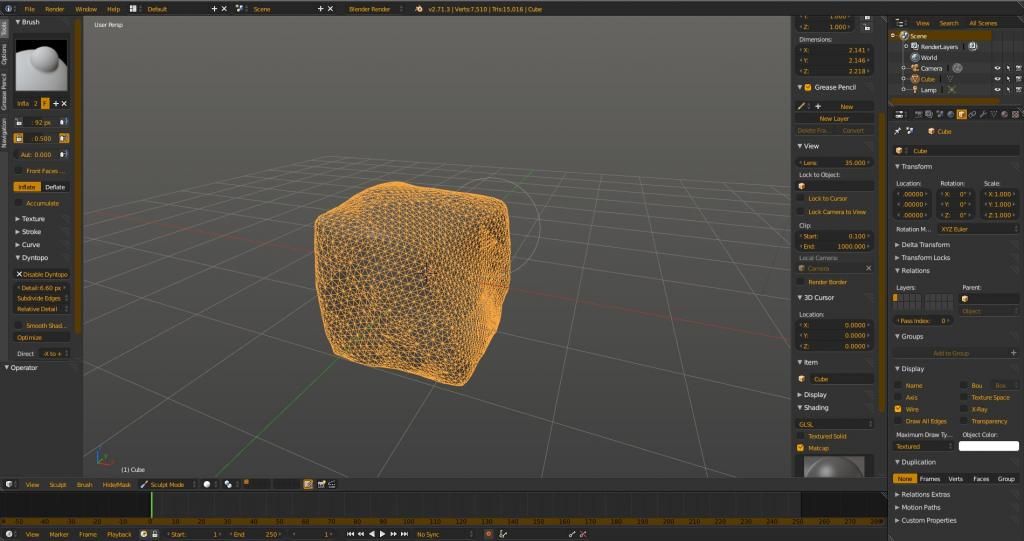Open the Blender Render engine dropdown

click(x=375, y=9)
